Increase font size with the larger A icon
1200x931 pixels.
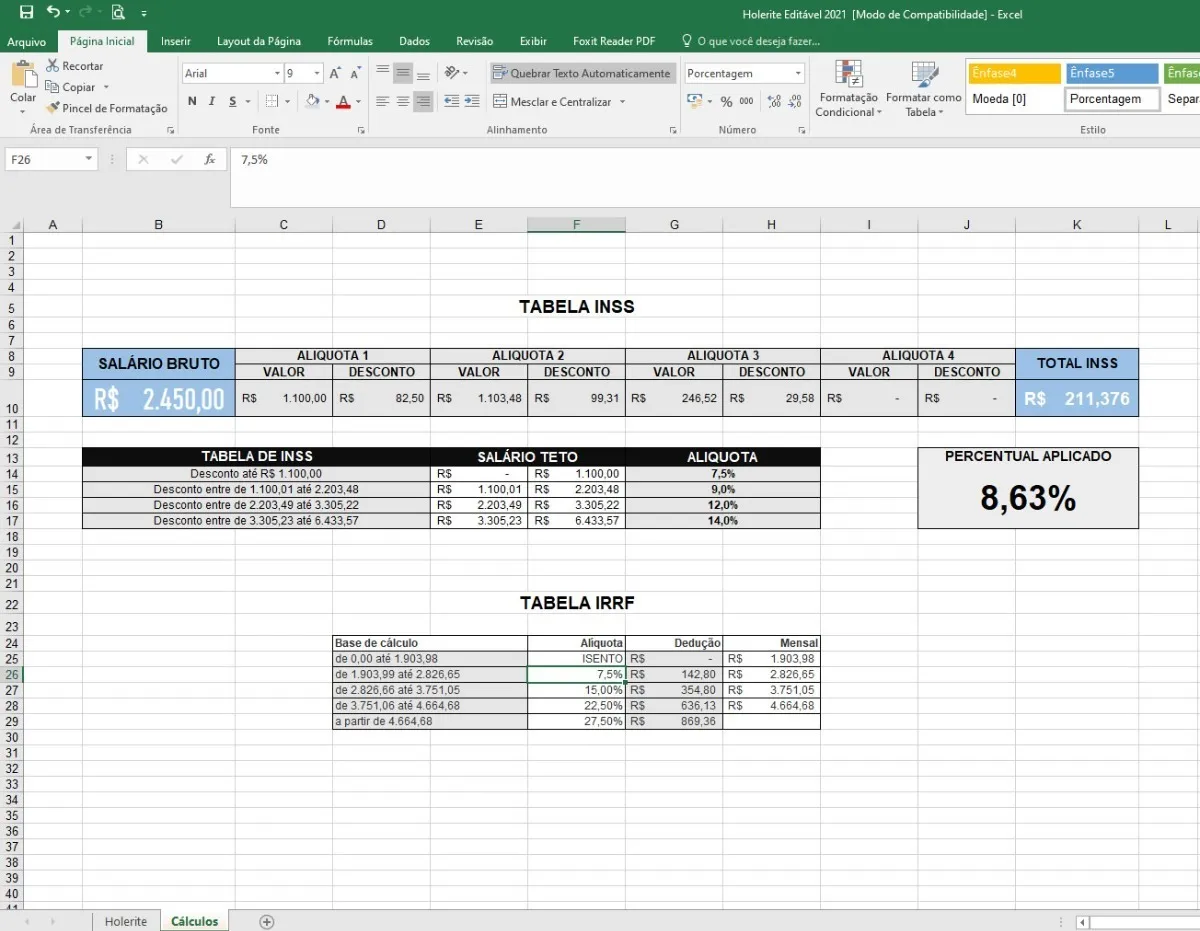(x=335, y=73)
